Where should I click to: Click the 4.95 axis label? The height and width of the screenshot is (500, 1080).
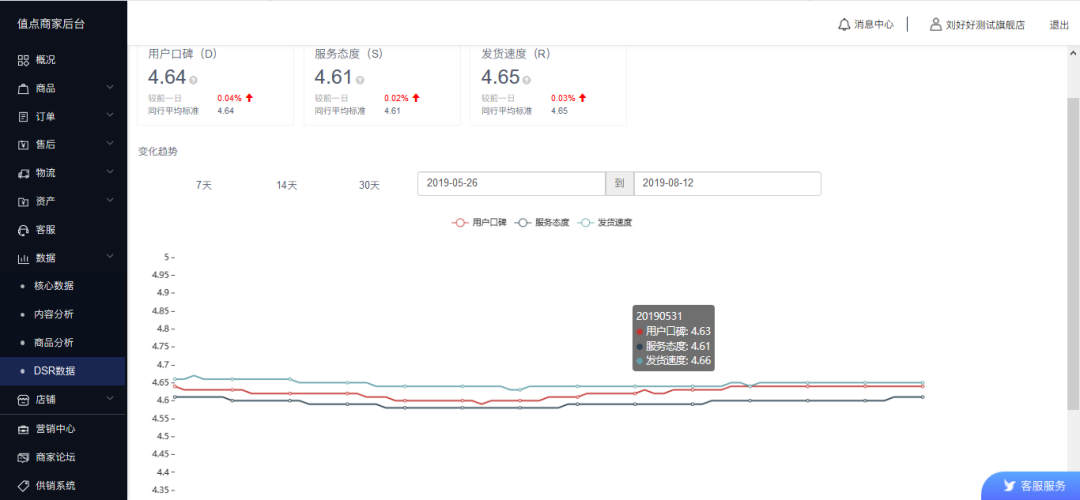[x=159, y=275]
